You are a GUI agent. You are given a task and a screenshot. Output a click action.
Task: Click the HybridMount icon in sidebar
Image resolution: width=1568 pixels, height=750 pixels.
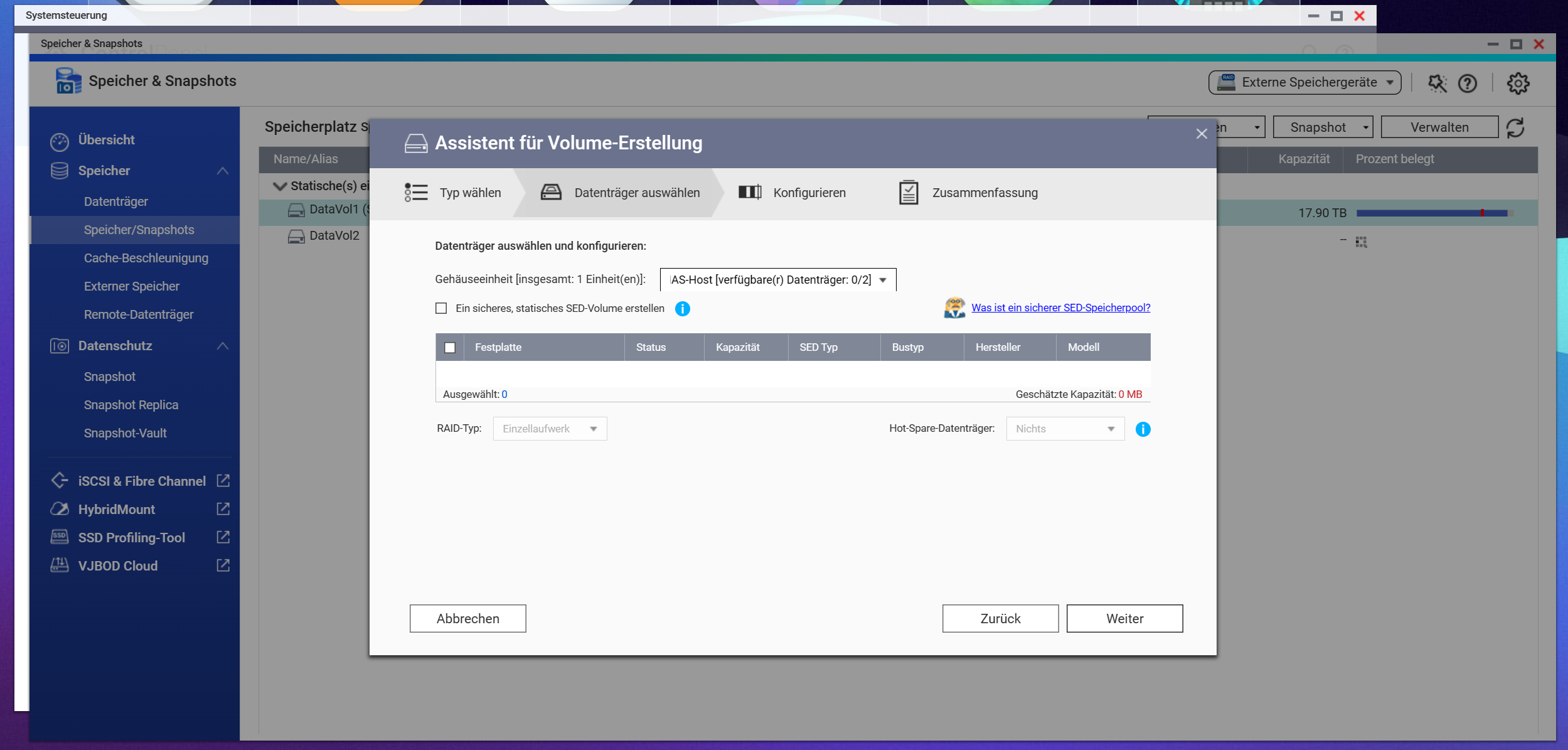point(60,509)
